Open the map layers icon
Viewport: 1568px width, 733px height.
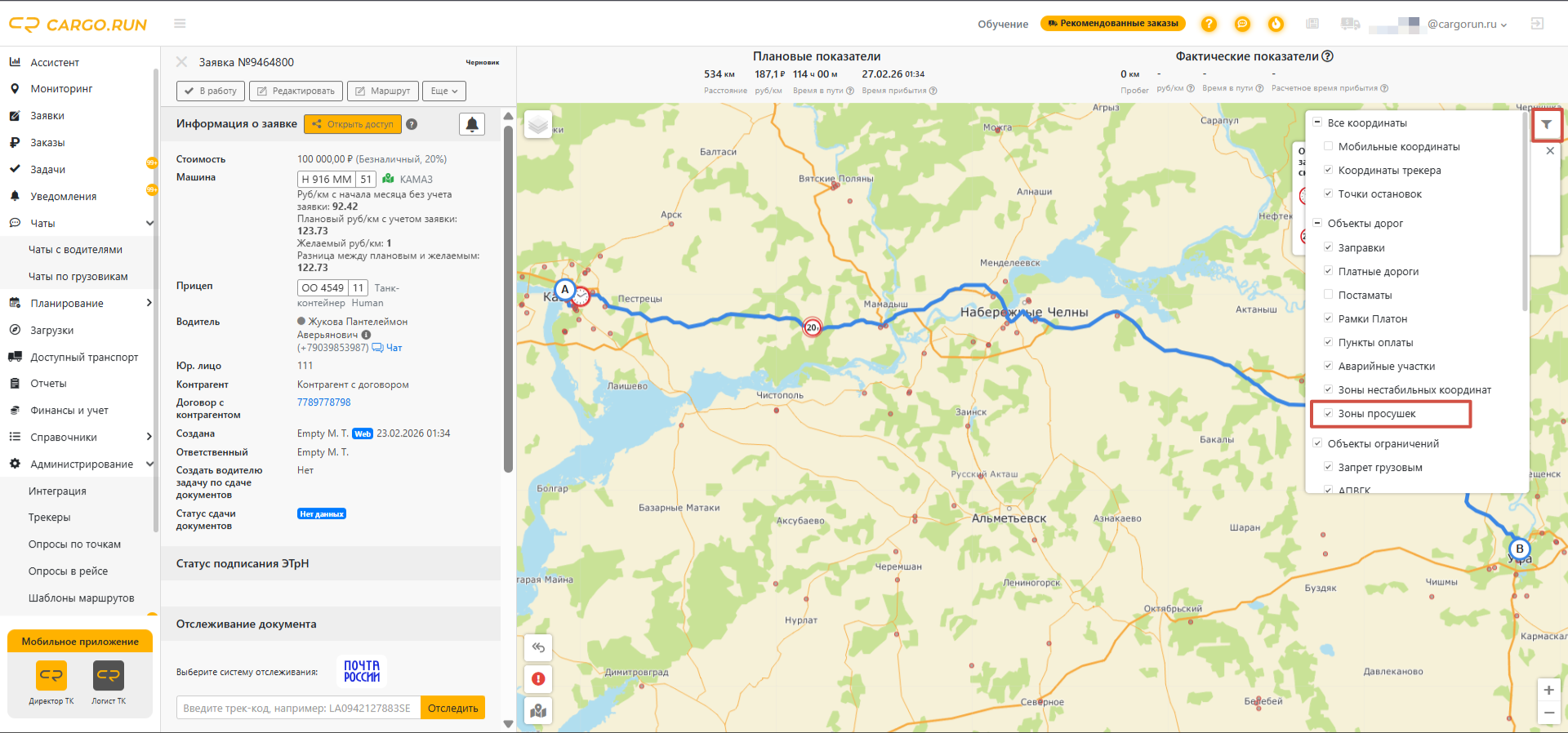[538, 124]
